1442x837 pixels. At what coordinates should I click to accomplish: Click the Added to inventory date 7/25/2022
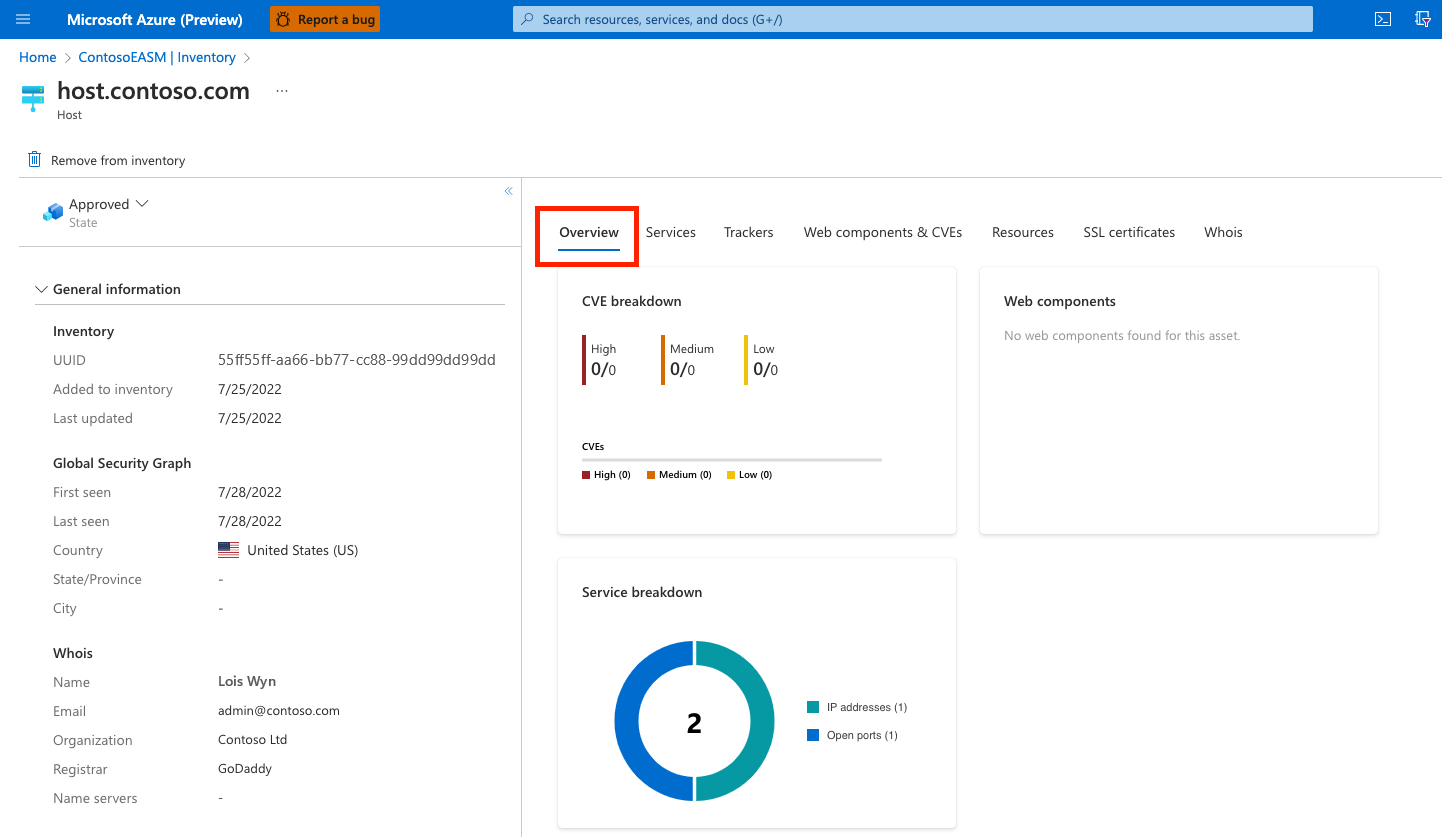coord(250,389)
